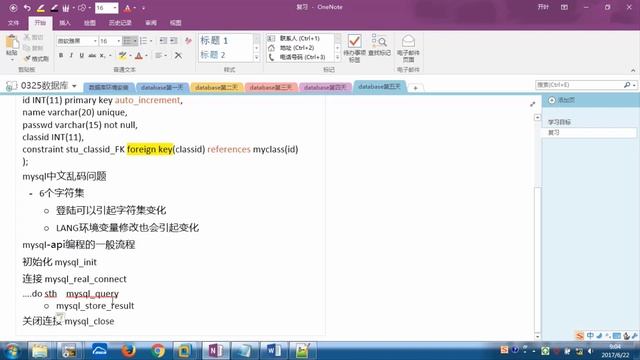640x360 pixels.
Task: Select the 标题 2 heading style
Action: tap(213, 55)
